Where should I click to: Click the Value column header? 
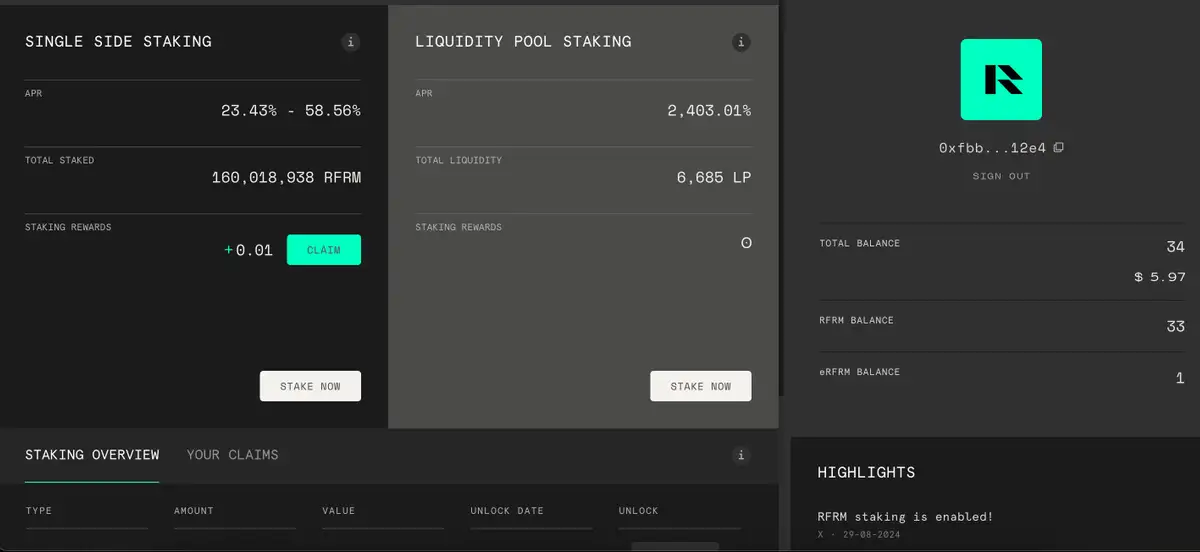point(339,511)
